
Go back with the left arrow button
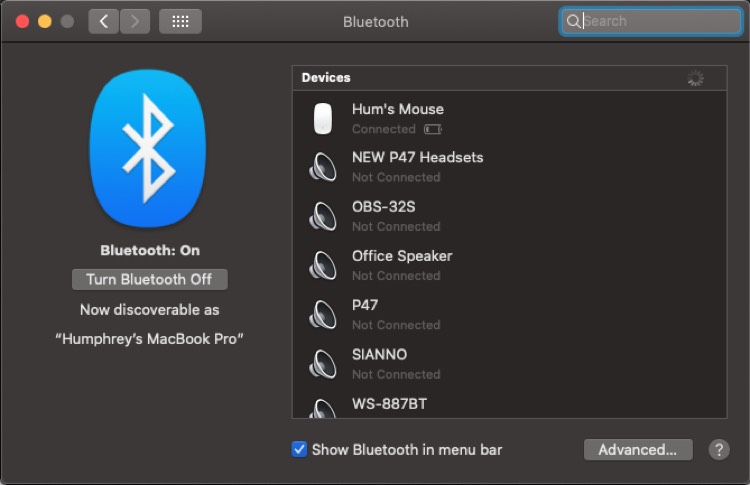[103, 22]
